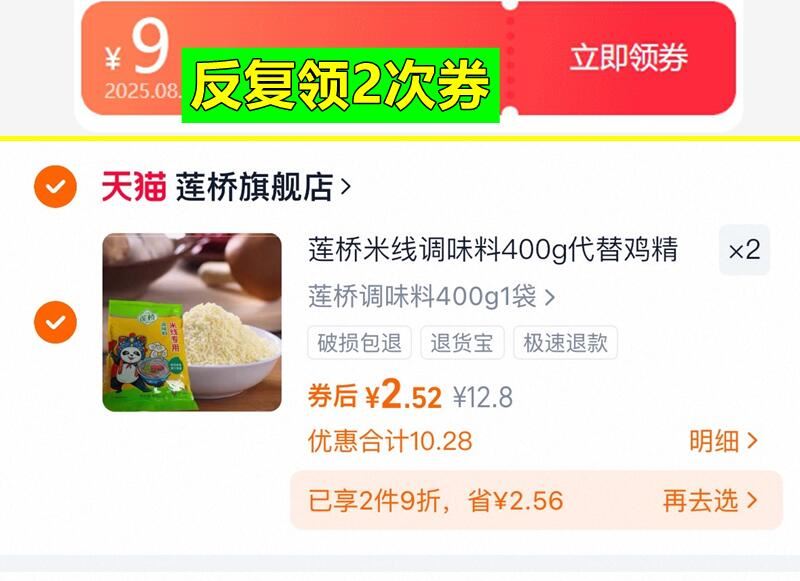The height and width of the screenshot is (581, 800).
Task: Open product title 莲桥米线调味料400g代替鸡精
Action: coord(493,249)
